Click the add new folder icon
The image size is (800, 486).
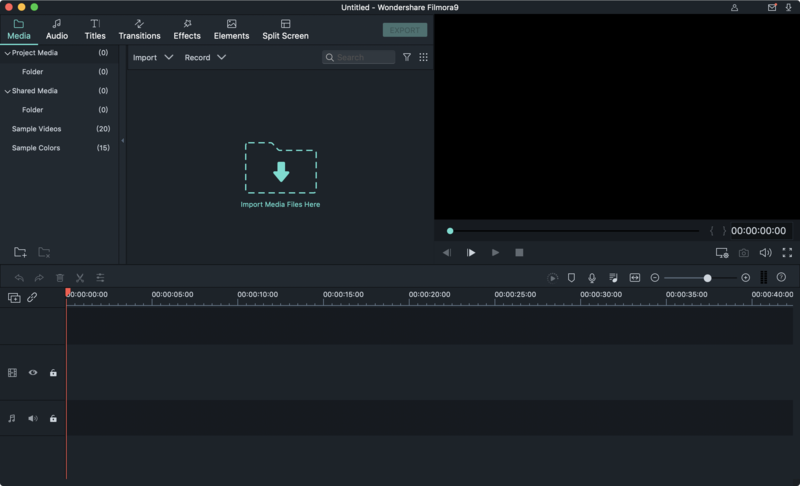click(20, 252)
